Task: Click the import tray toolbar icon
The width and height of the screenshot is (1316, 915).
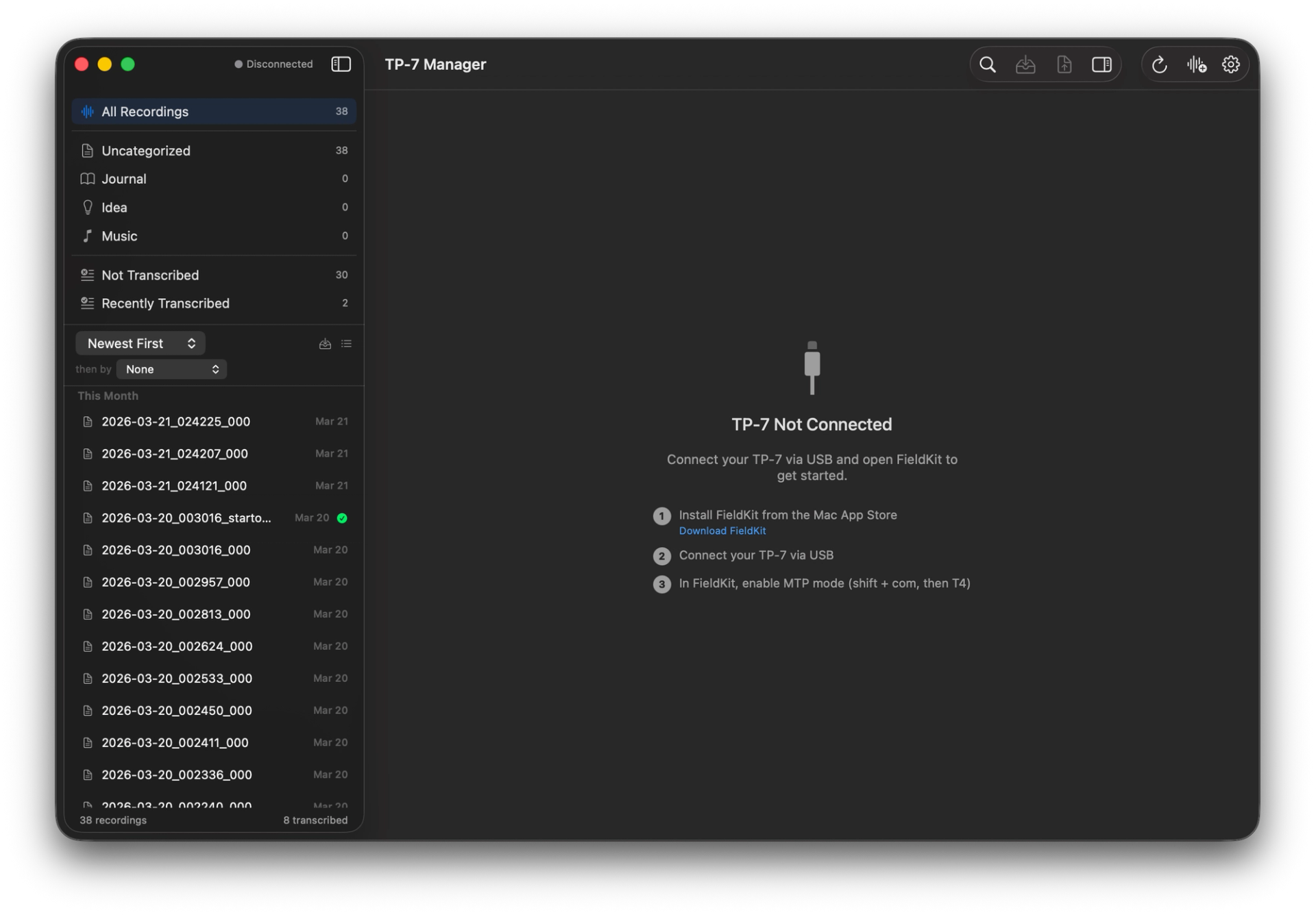Action: point(1025,64)
